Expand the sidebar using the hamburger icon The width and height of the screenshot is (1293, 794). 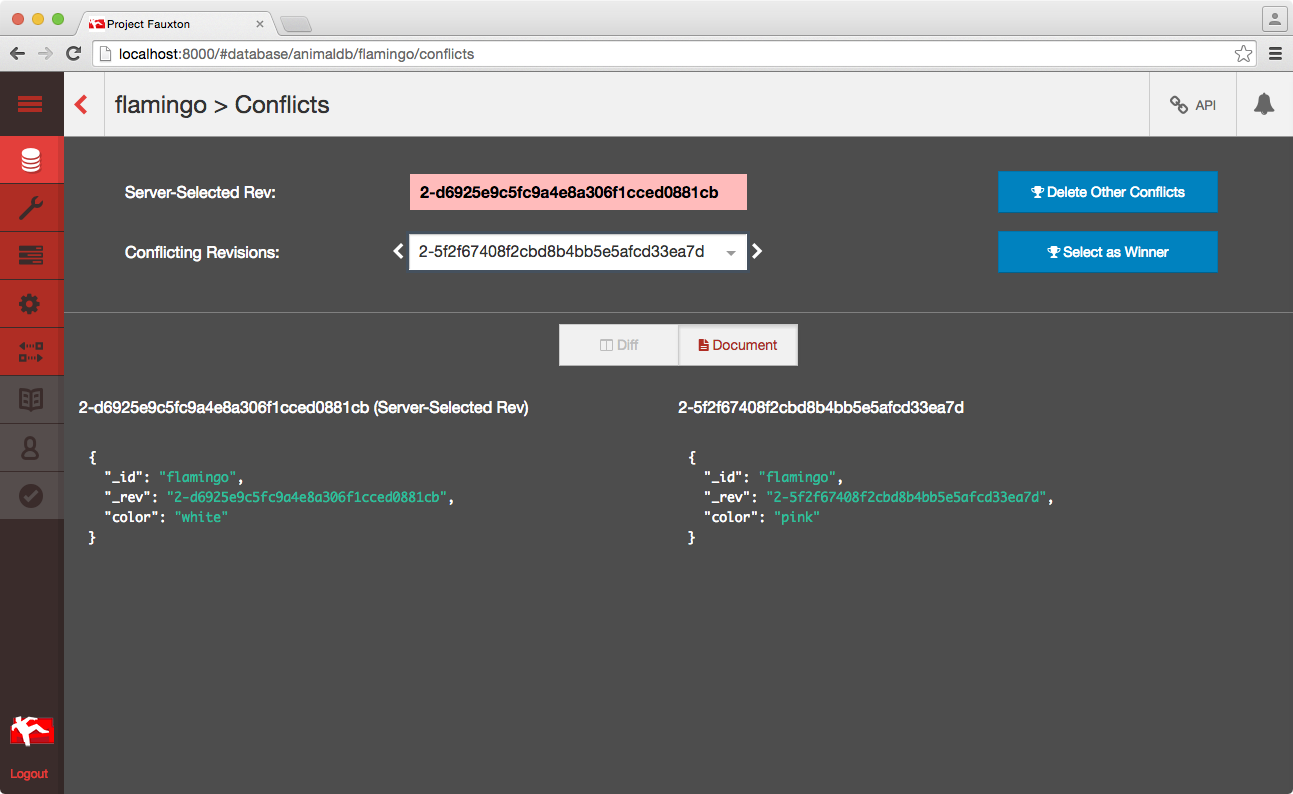31,104
